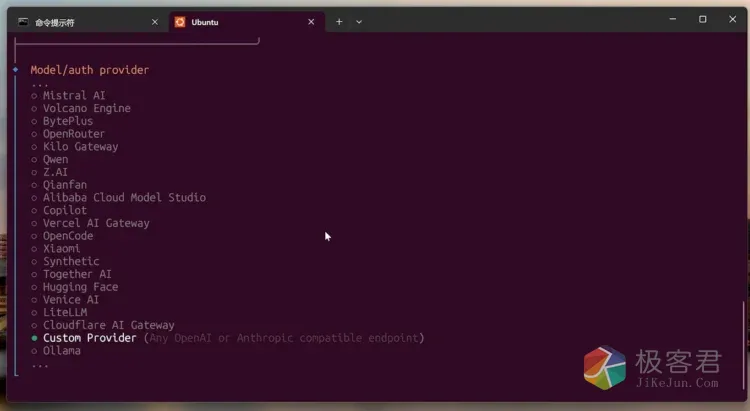Pick Hugging Face from provider list
This screenshot has width=750, height=411.
pyautogui.click(x=80, y=287)
